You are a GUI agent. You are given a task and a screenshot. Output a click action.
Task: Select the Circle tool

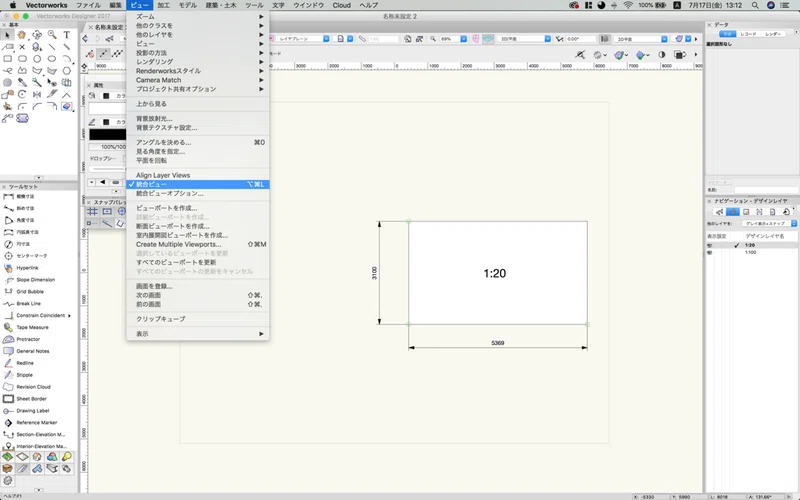point(37,59)
